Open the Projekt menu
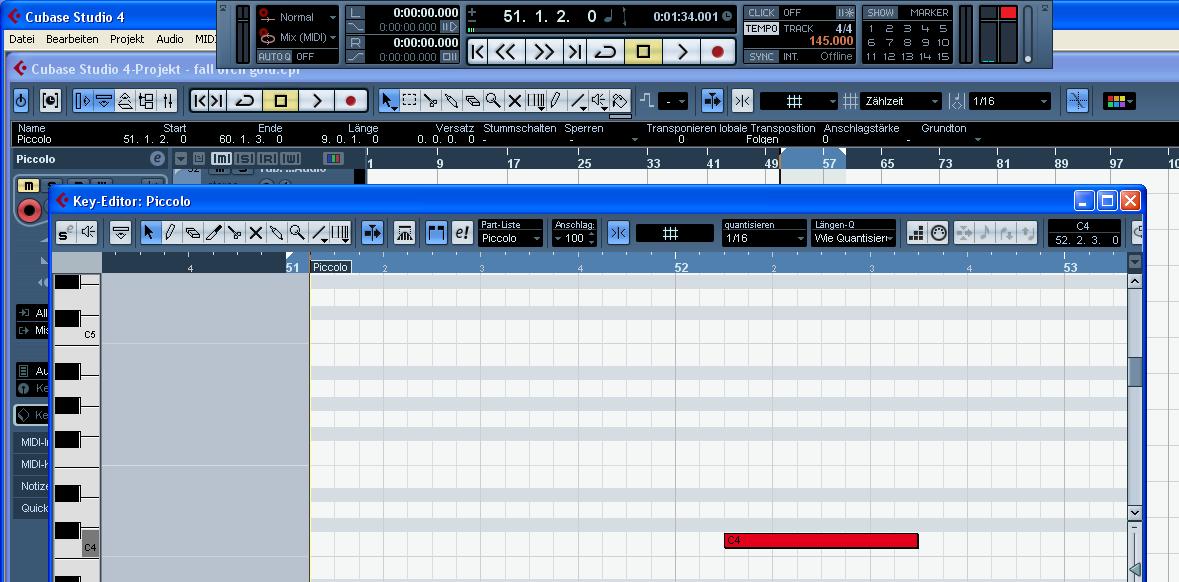The image size is (1179, 582). 127,39
